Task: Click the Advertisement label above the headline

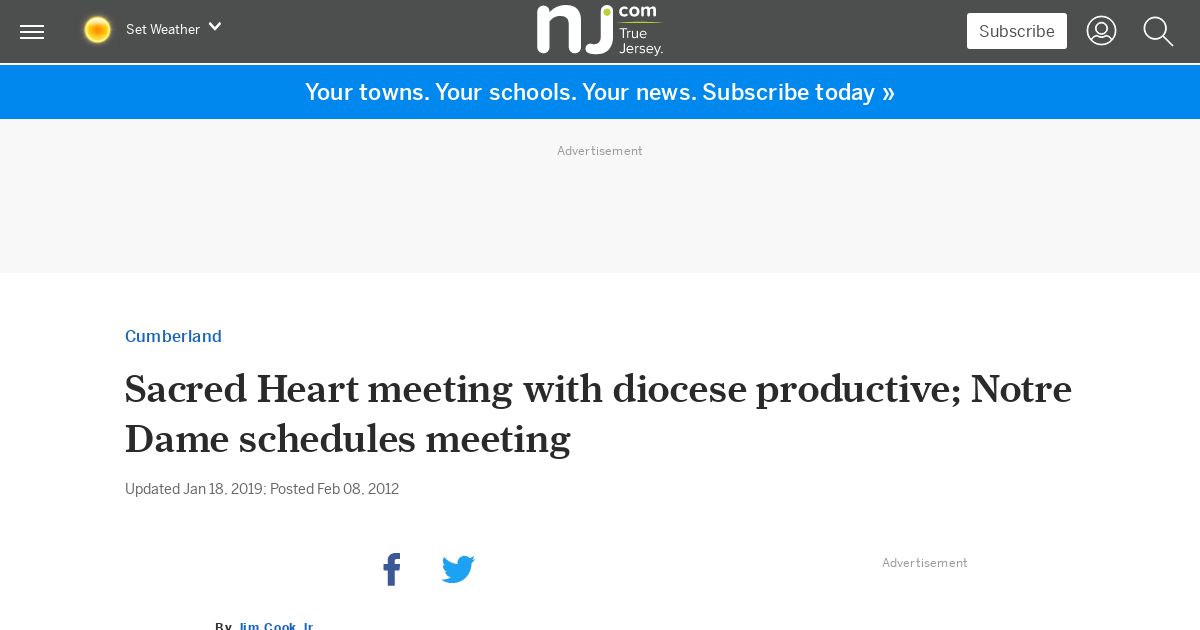Action: (x=600, y=151)
